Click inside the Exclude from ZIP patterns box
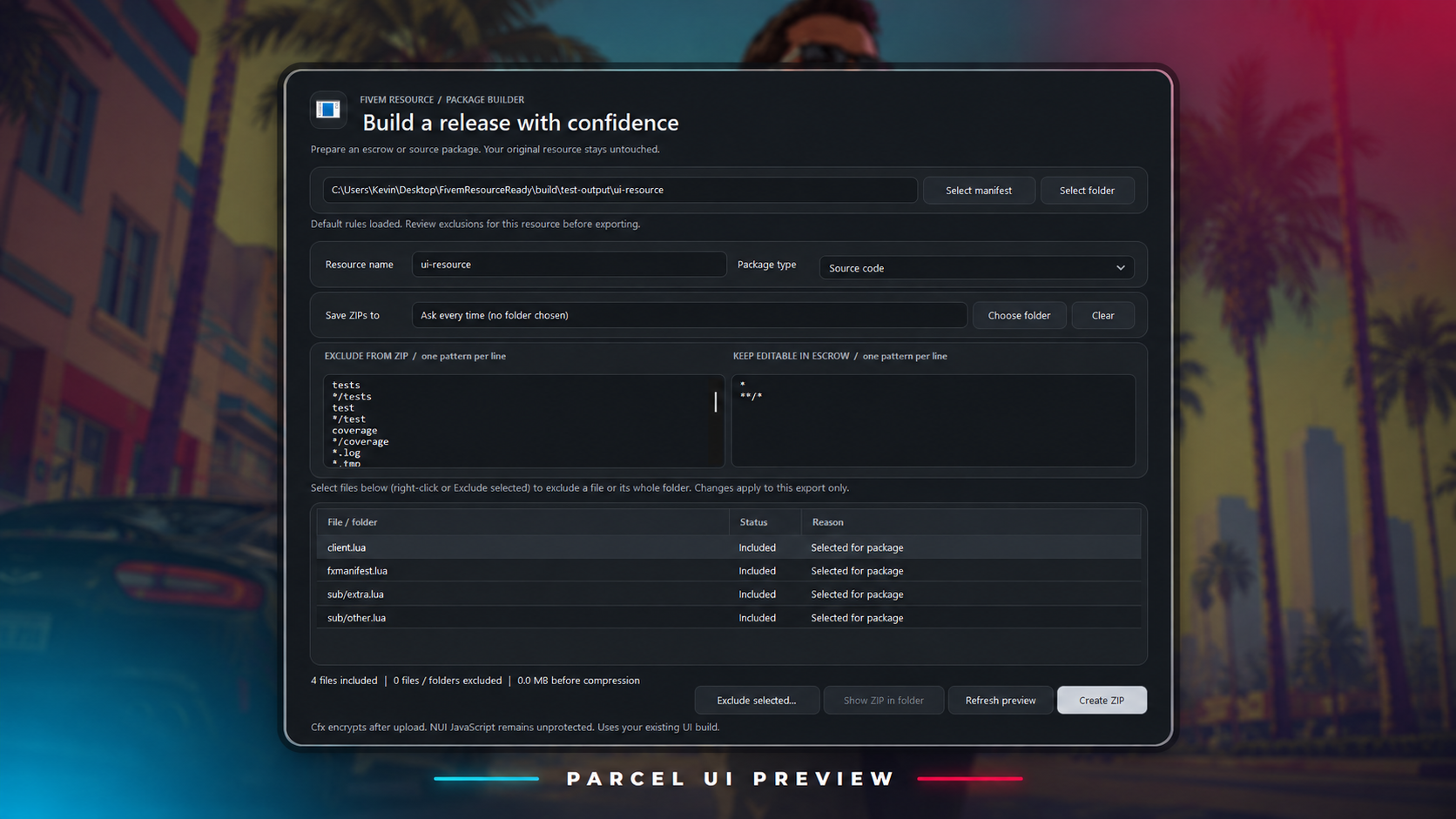 coord(523,421)
